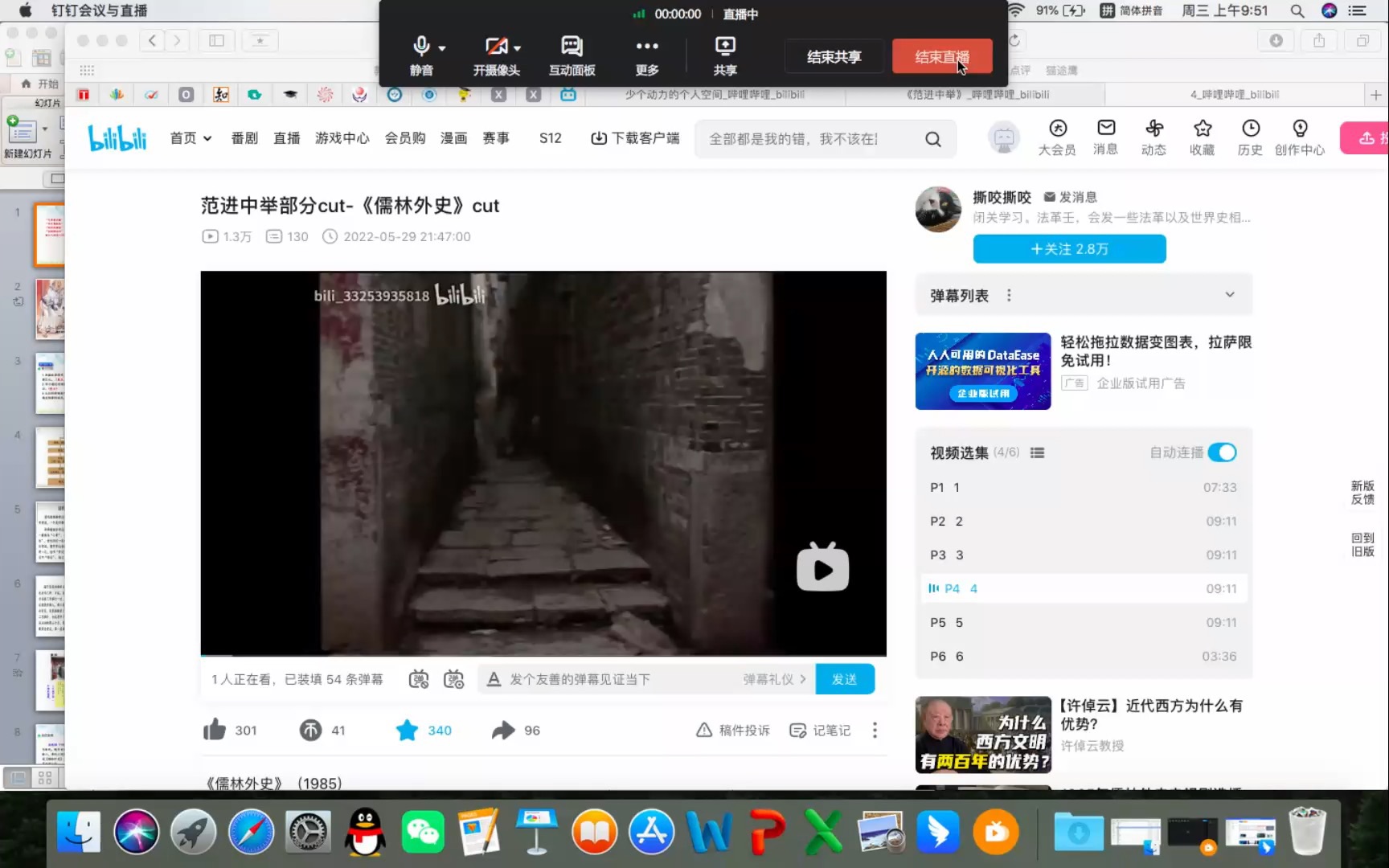Select episode P3 in 视频选集
Viewport: 1389px width, 868px height.
point(1083,555)
